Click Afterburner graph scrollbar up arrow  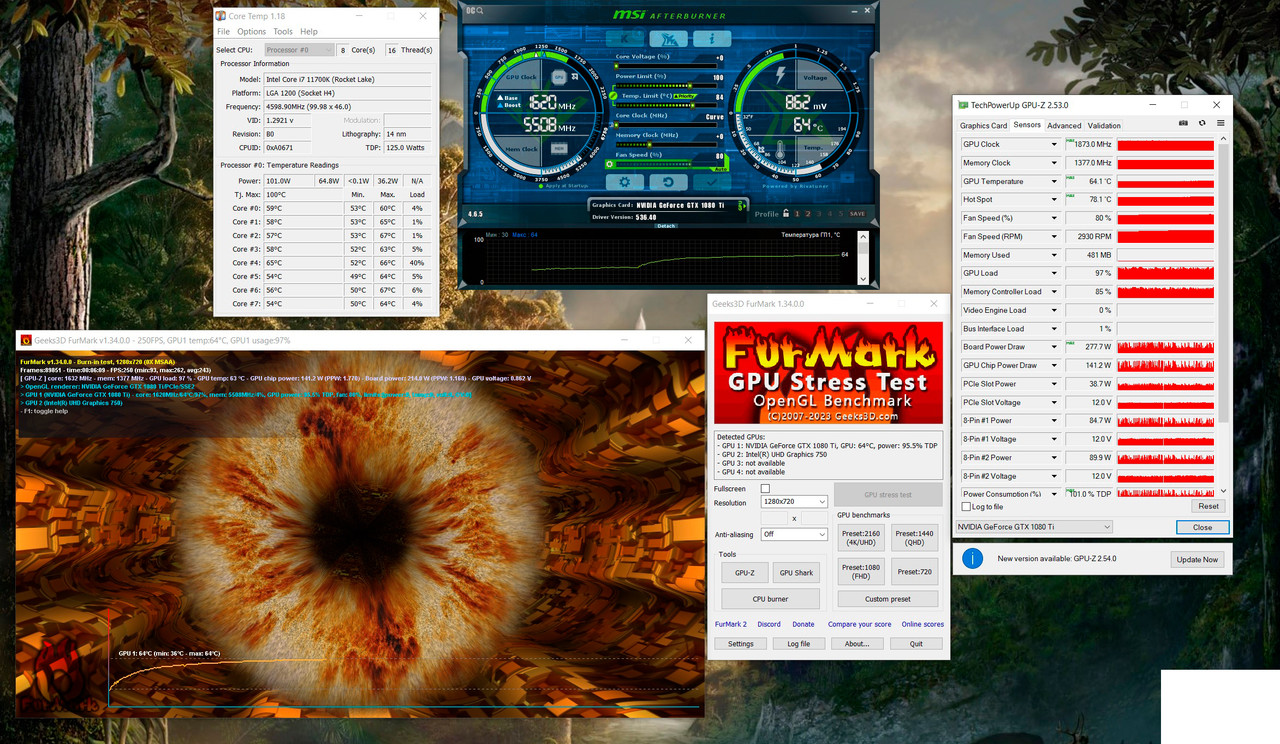point(863,236)
